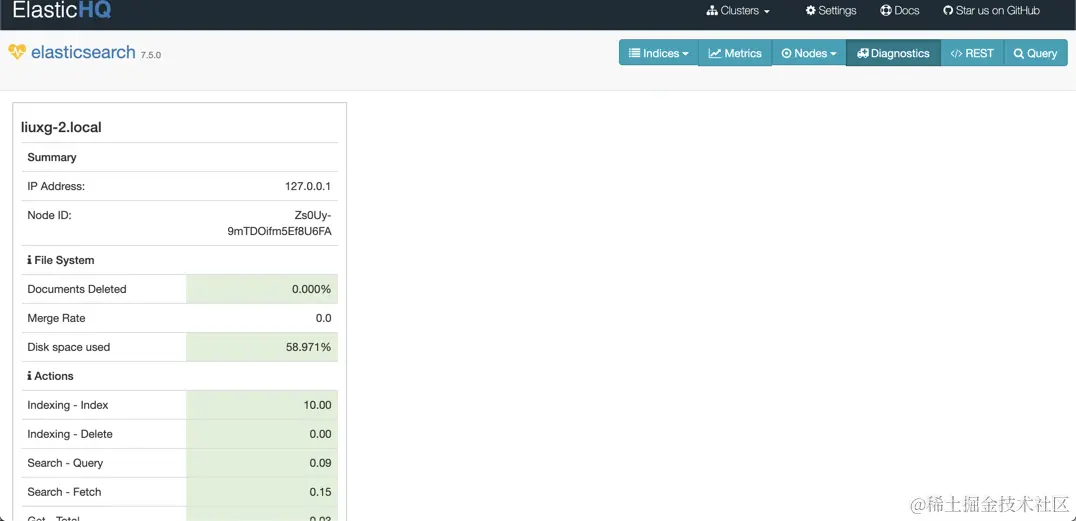Click the Query magnifier icon
The image size is (1076, 521).
[x=1018, y=53]
